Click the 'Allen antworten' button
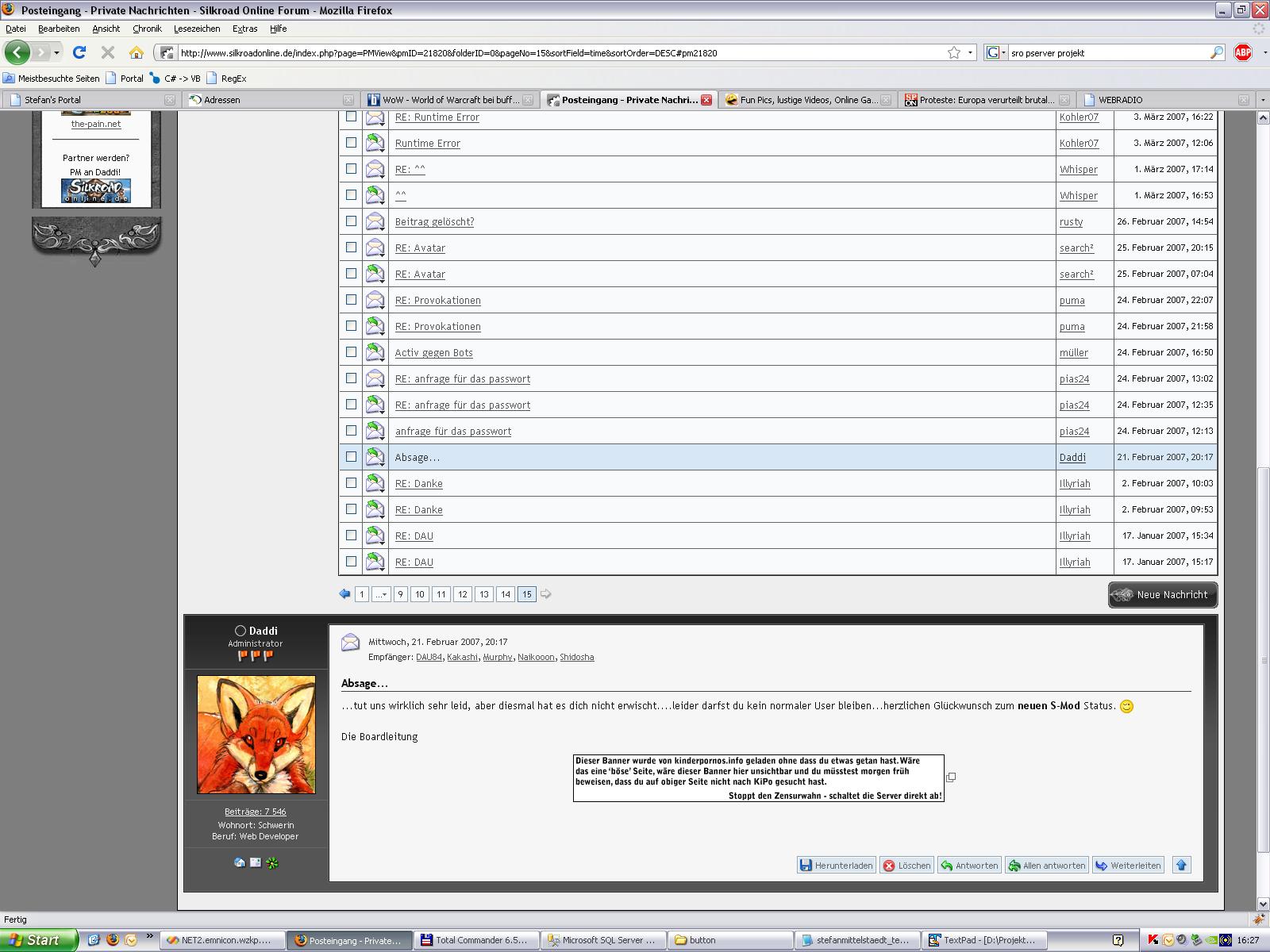 click(x=1047, y=866)
